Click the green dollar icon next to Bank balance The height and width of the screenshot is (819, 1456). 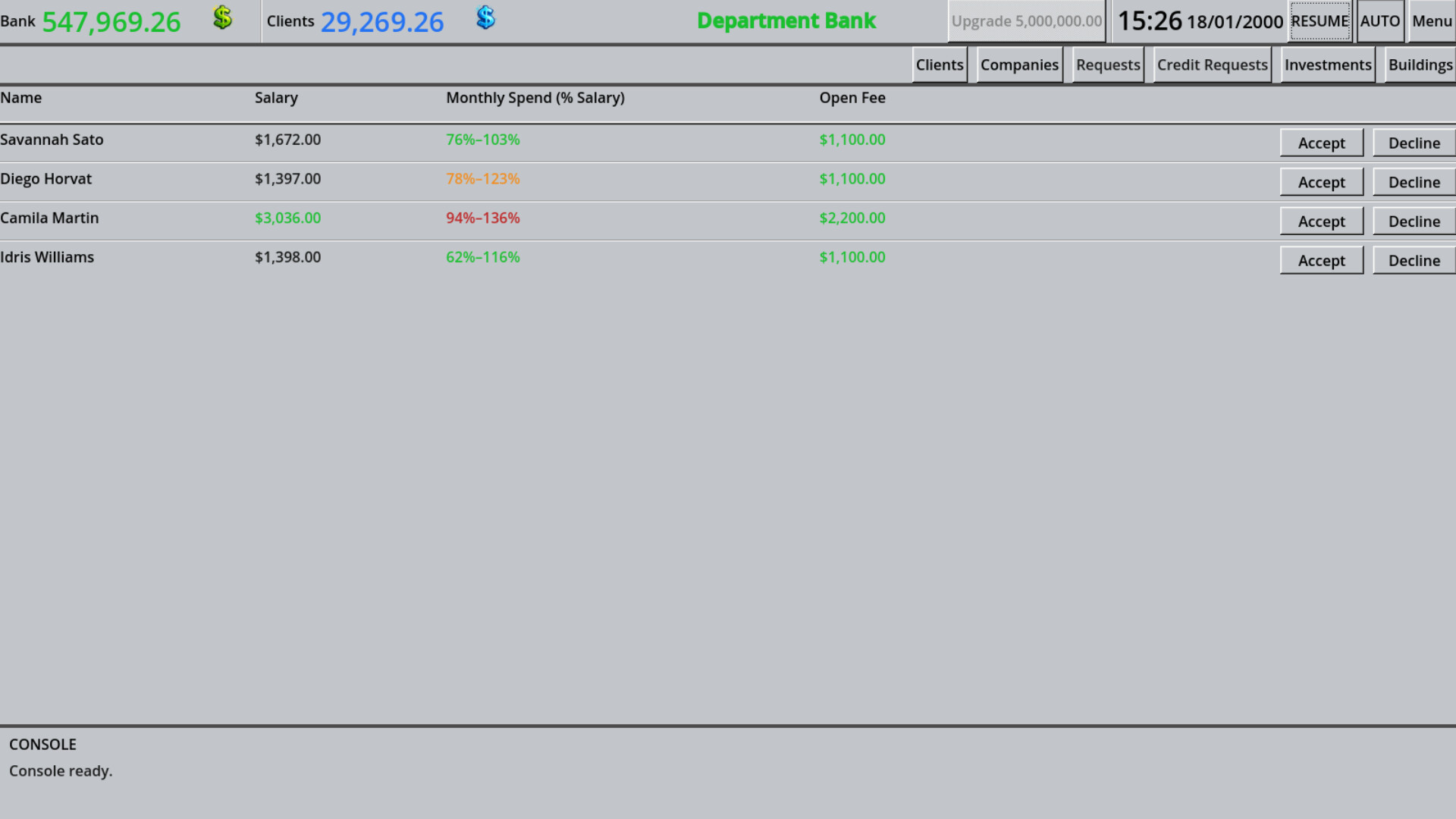221,18
